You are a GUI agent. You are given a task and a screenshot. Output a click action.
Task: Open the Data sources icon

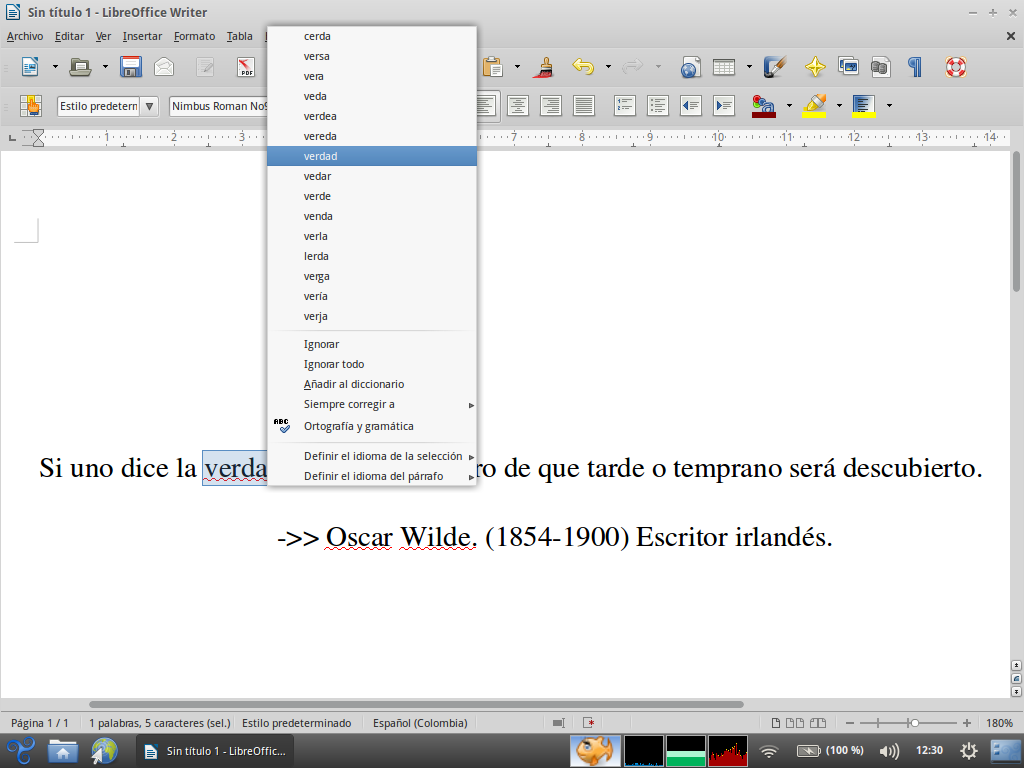point(881,67)
